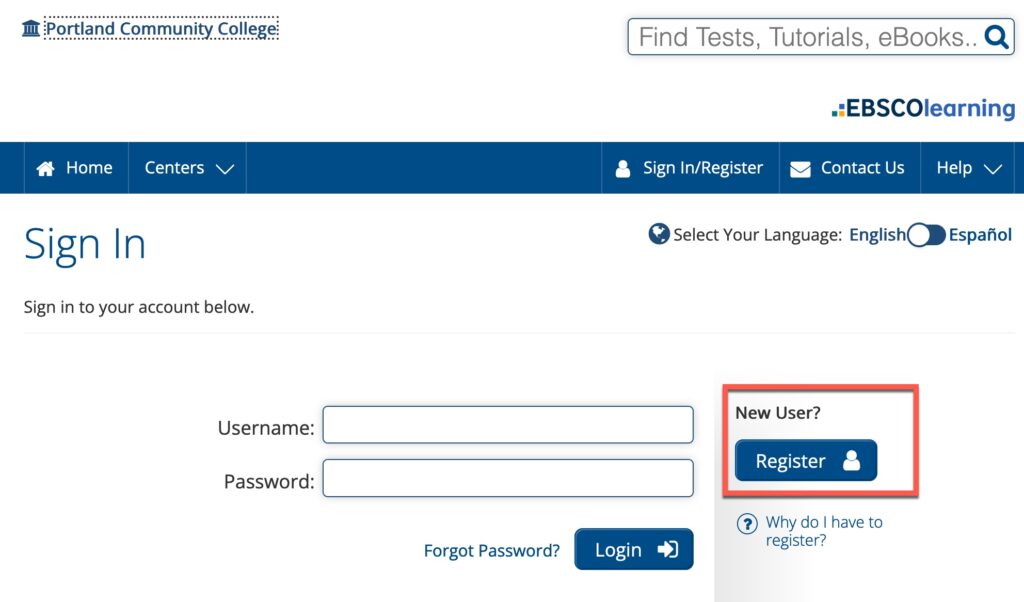Click the Home house icon
The height and width of the screenshot is (602, 1024).
pos(45,169)
